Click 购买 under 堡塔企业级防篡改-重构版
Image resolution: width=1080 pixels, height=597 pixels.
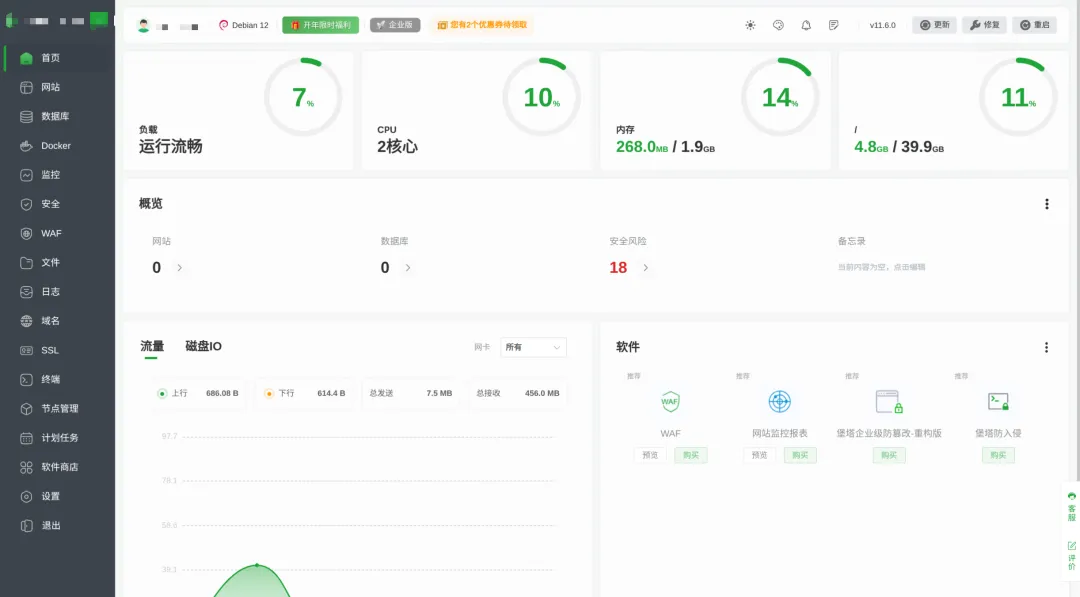[889, 455]
